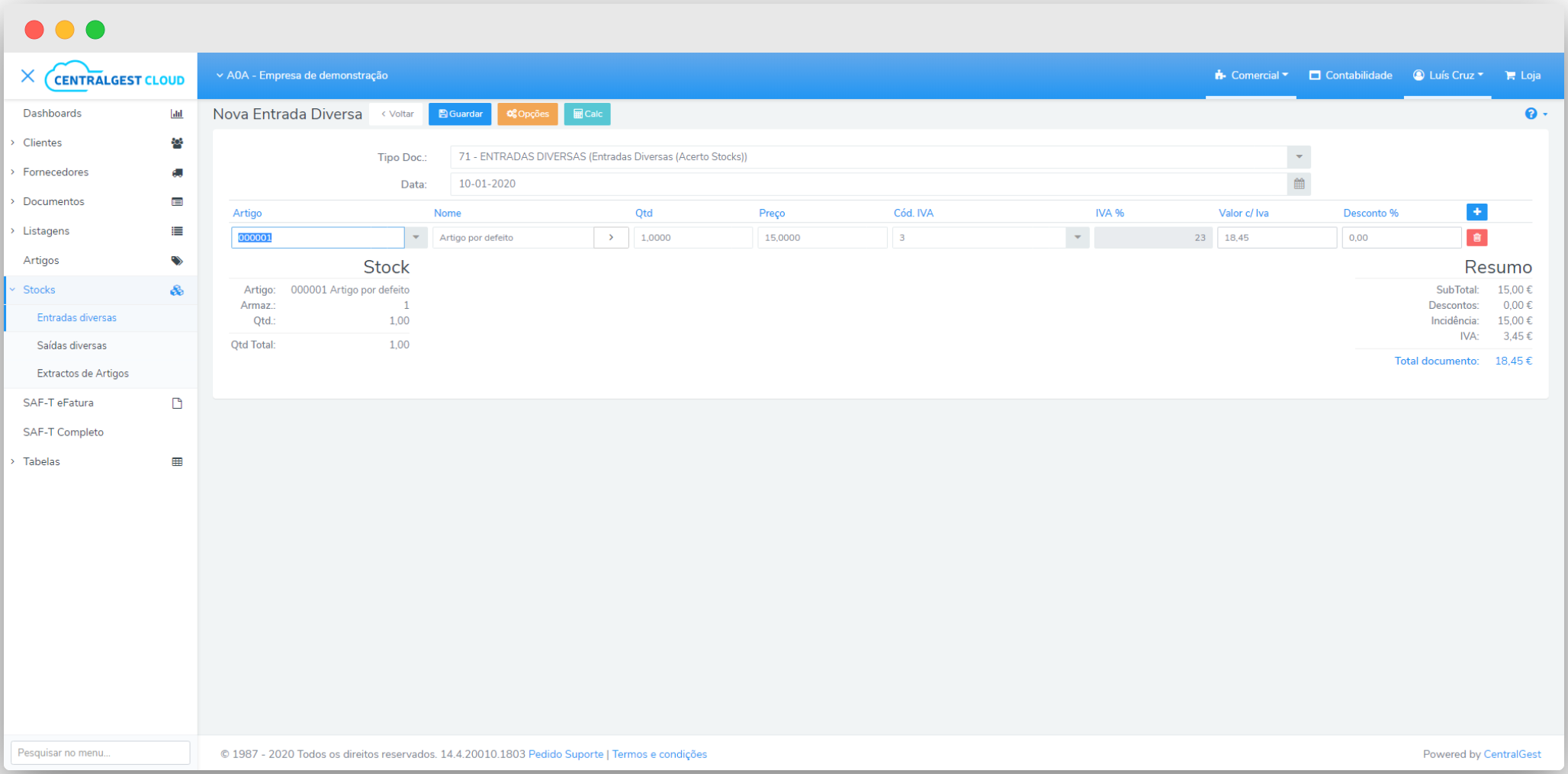Close the sidebar with the X icon
This screenshot has height=774, width=1568.
pos(27,75)
